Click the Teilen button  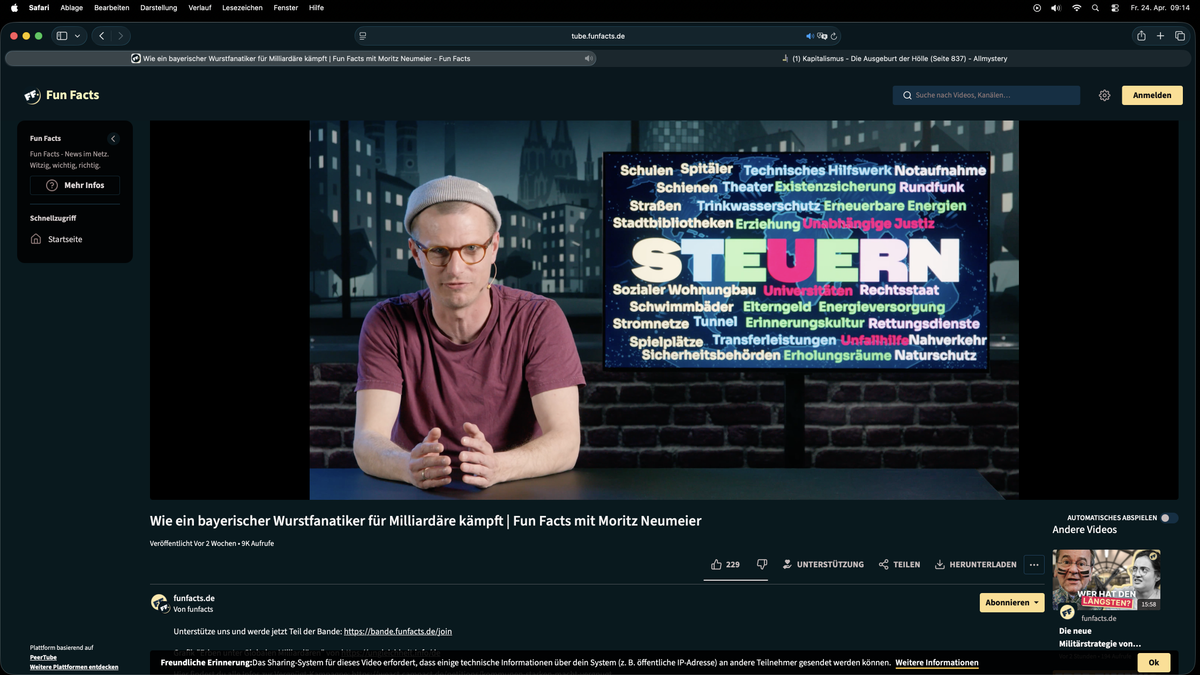[899, 564]
